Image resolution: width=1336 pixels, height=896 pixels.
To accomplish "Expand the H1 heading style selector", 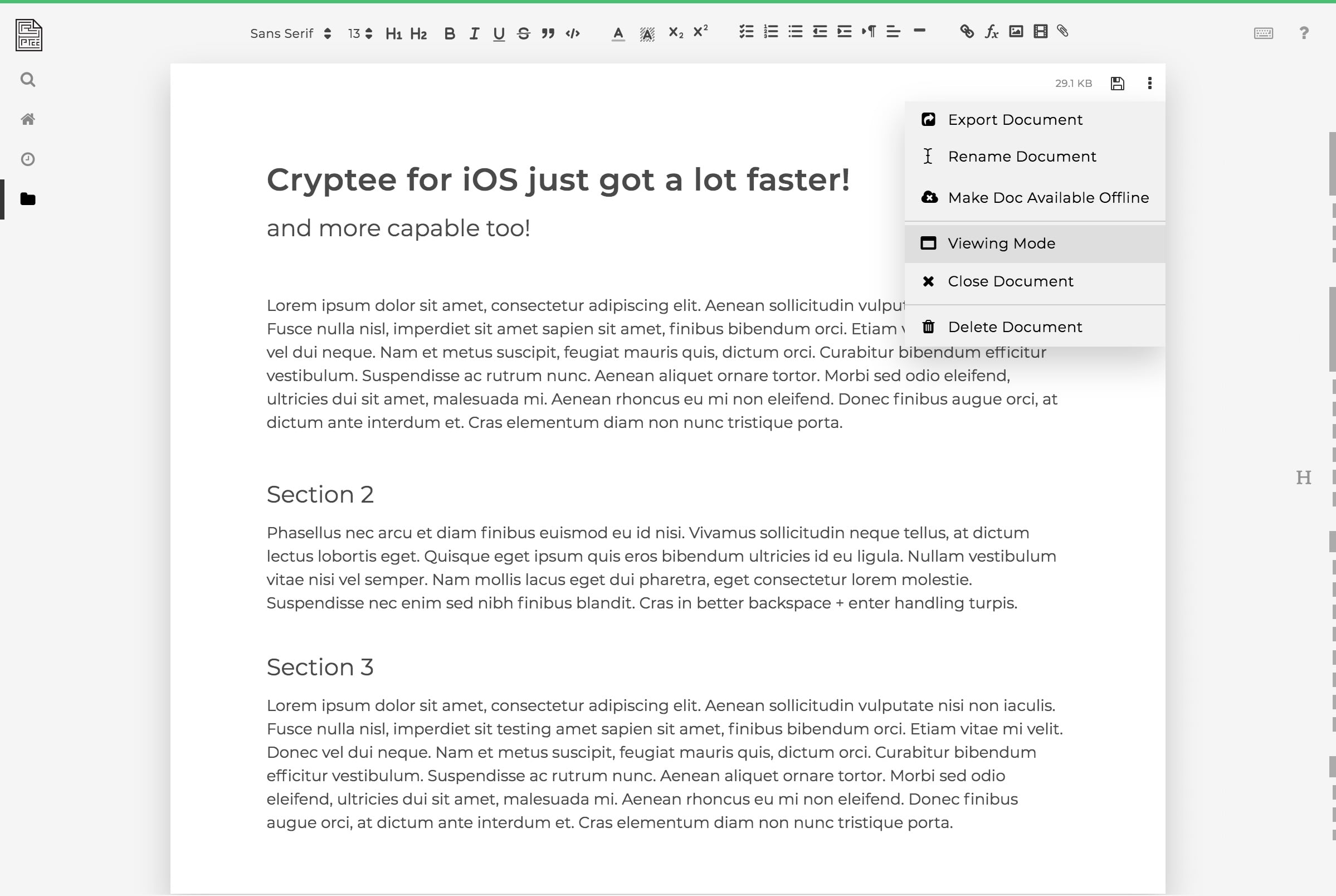I will [393, 32].
